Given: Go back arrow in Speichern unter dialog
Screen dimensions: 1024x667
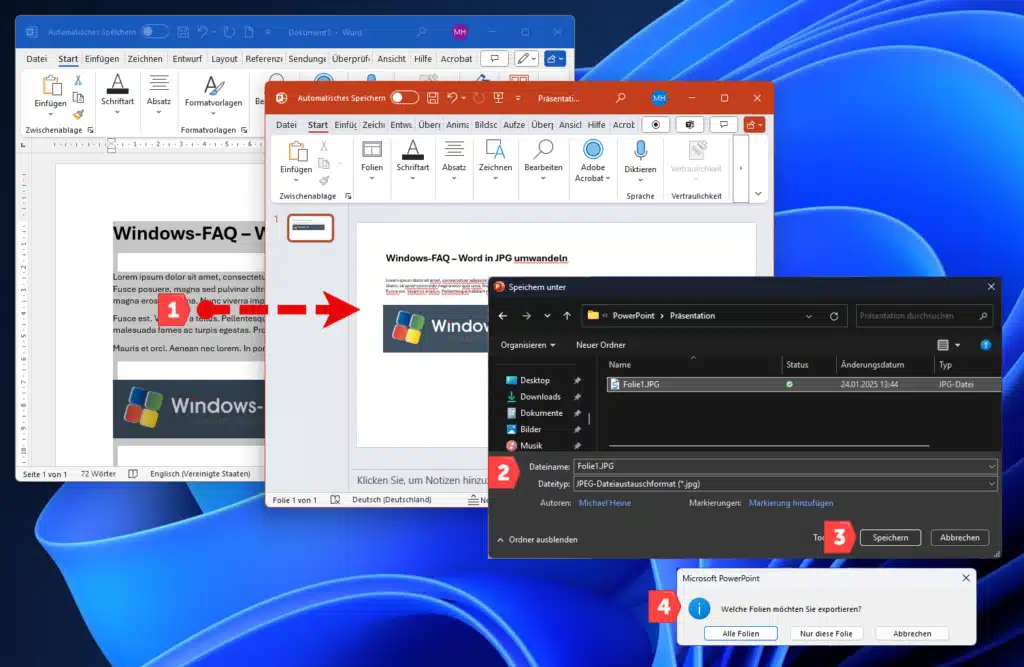Looking at the screenshot, I should [502, 316].
